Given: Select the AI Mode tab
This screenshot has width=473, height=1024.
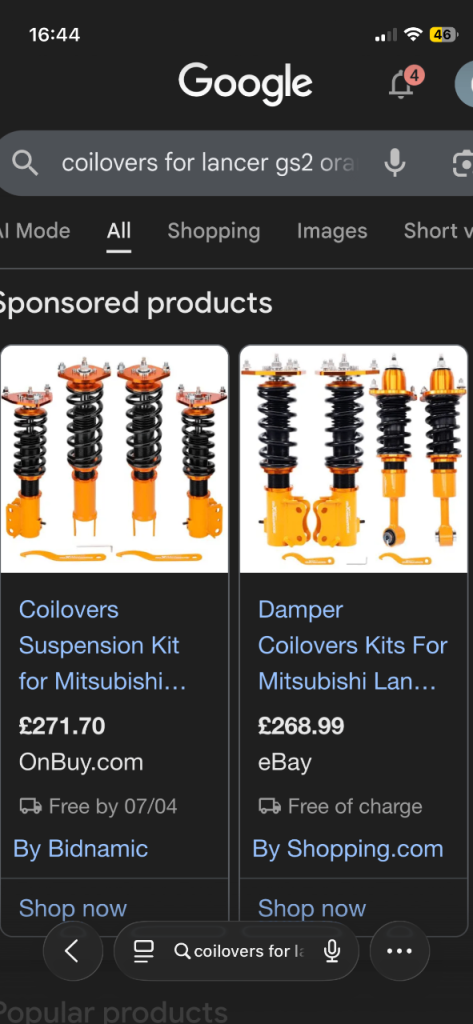Looking at the screenshot, I should pos(35,231).
